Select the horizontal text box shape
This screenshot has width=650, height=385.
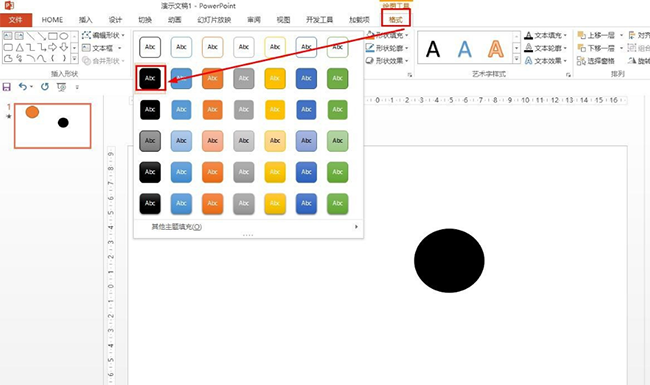click(8, 36)
